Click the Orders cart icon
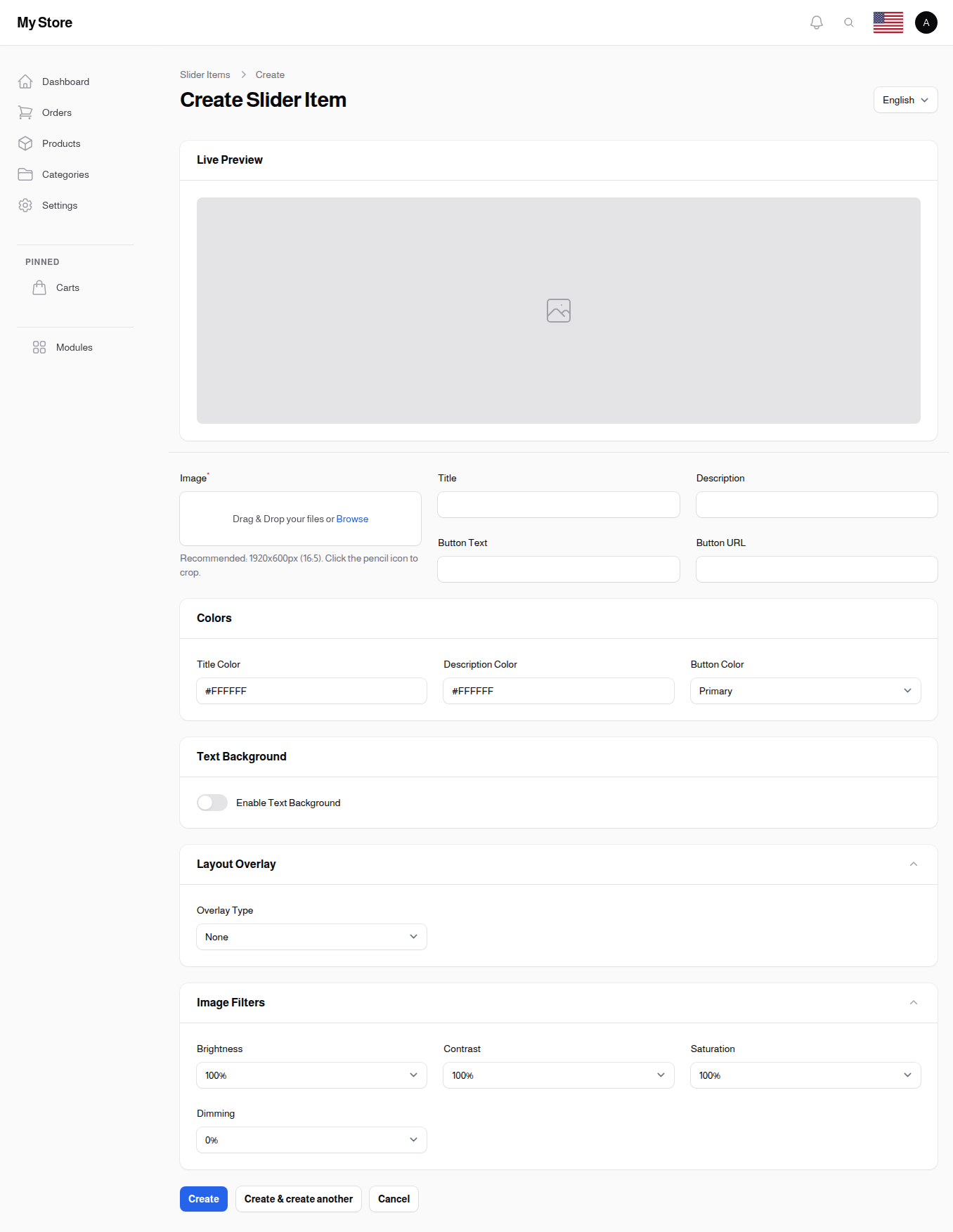Screen dimensions: 953x1232 25,112
